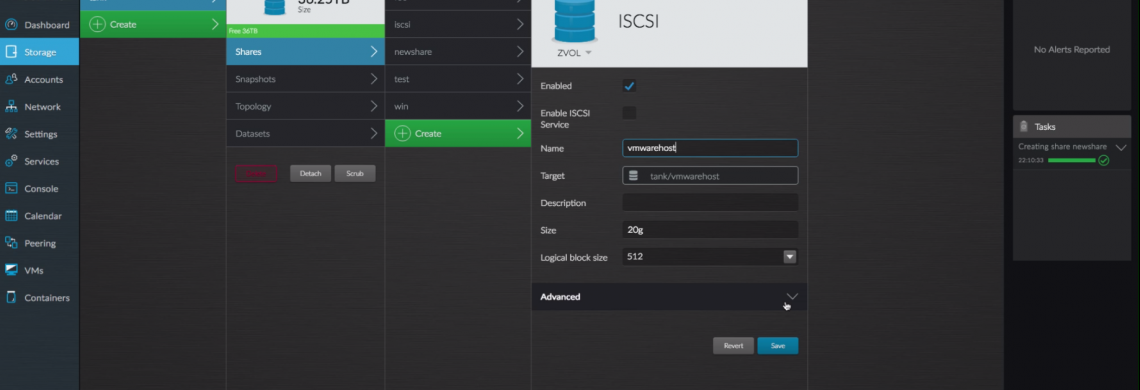Open the Console icon
The image size is (1140, 390).
pyautogui.click(x=11, y=188)
